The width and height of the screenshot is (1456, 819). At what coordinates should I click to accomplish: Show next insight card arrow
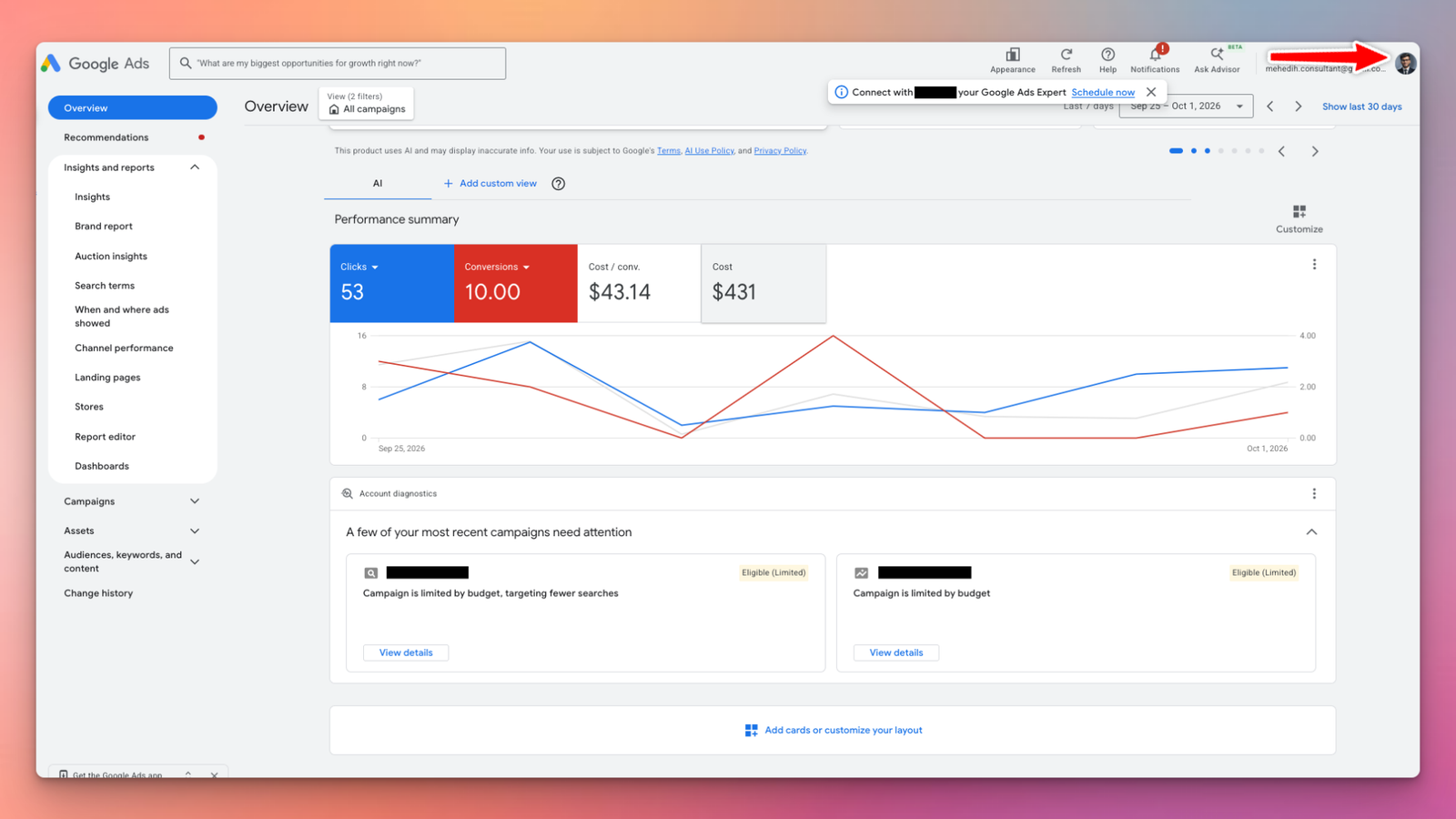coord(1315,151)
